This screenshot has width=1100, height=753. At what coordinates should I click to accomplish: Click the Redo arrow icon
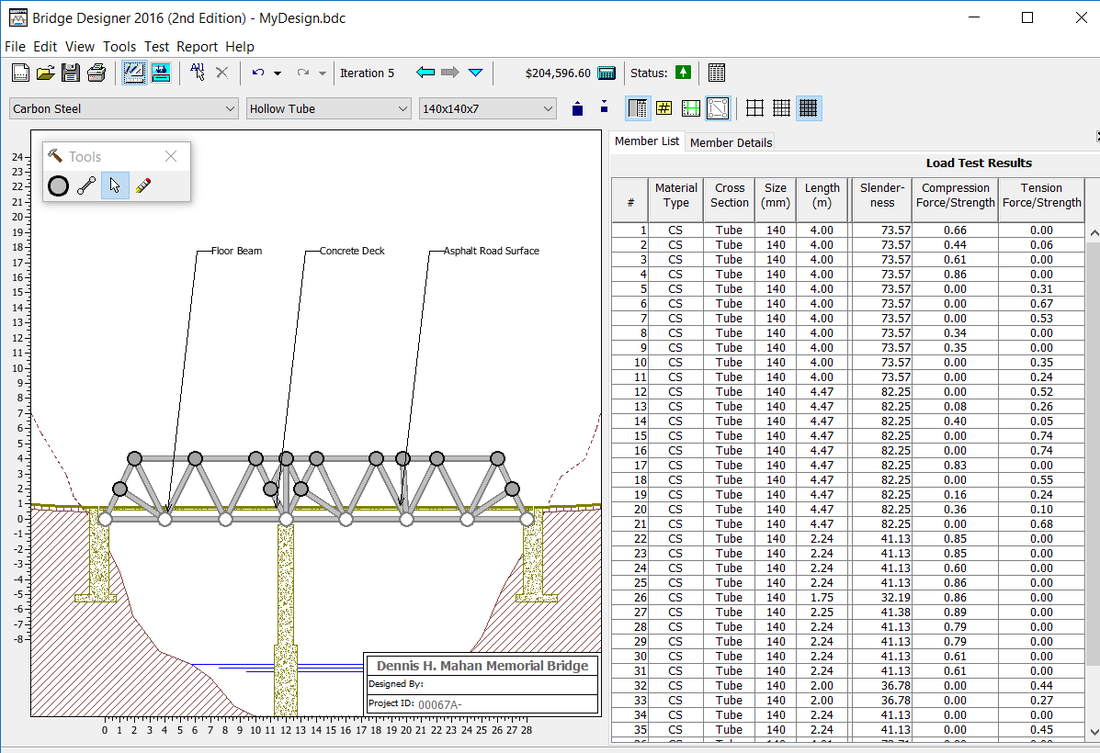(303, 72)
